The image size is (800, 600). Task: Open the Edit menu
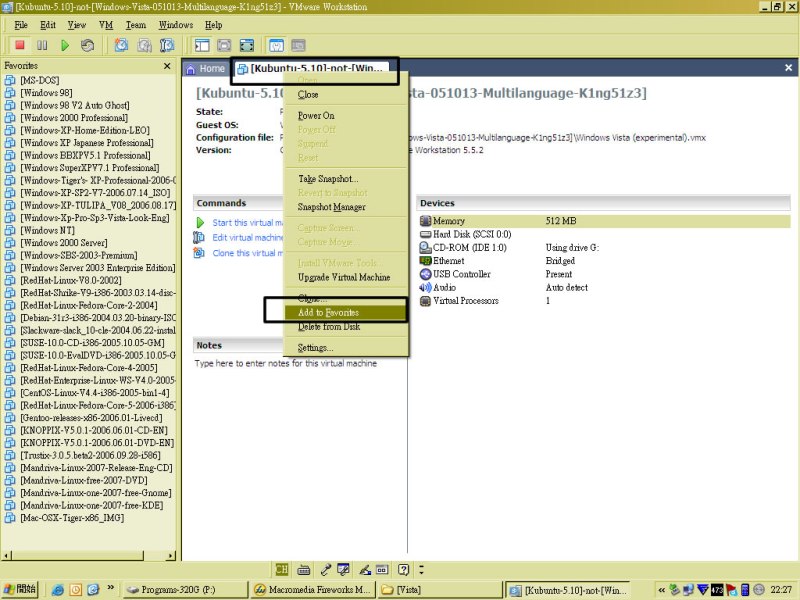48,25
